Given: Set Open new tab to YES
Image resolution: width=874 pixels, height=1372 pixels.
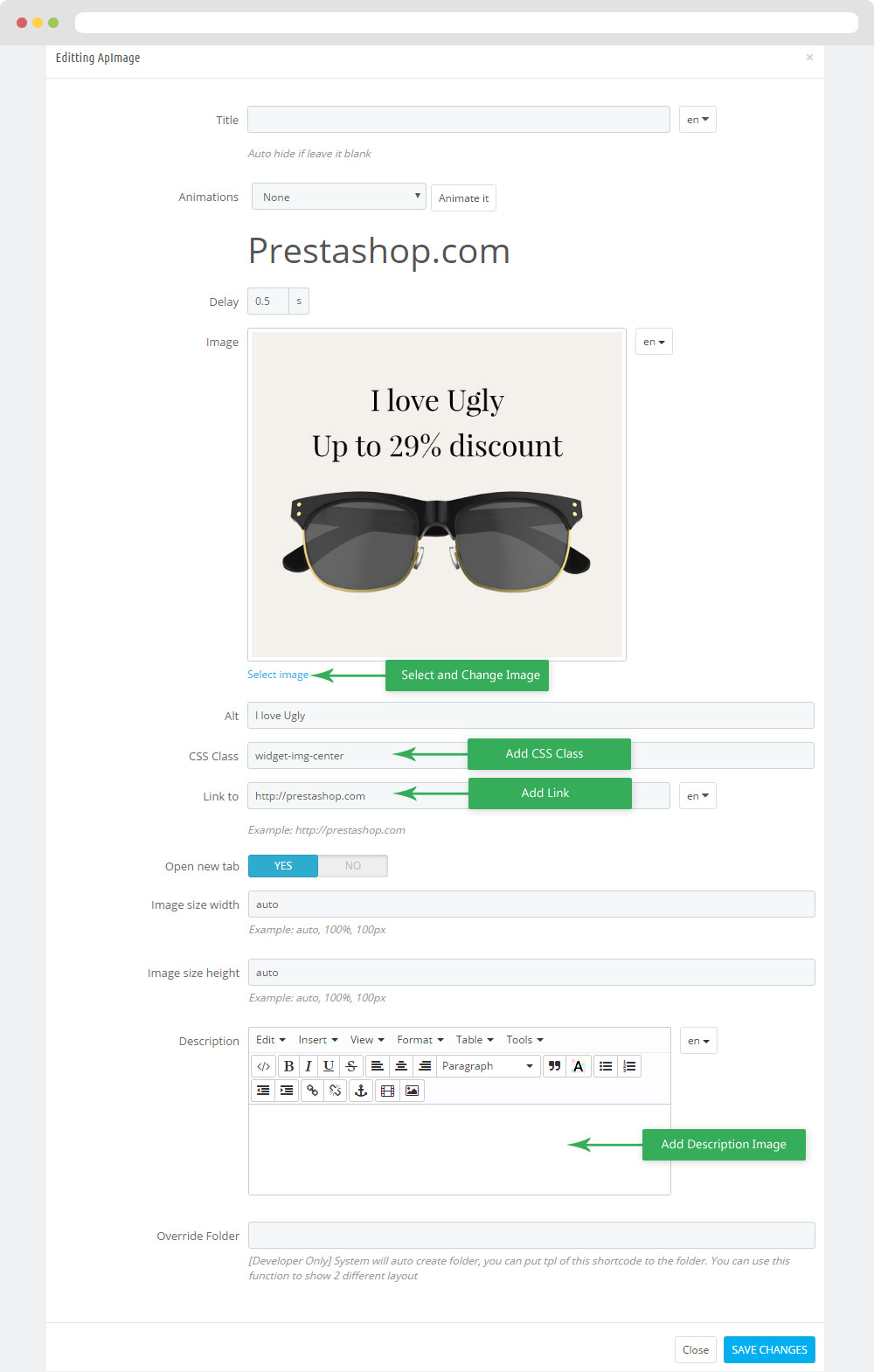Looking at the screenshot, I should (283, 866).
